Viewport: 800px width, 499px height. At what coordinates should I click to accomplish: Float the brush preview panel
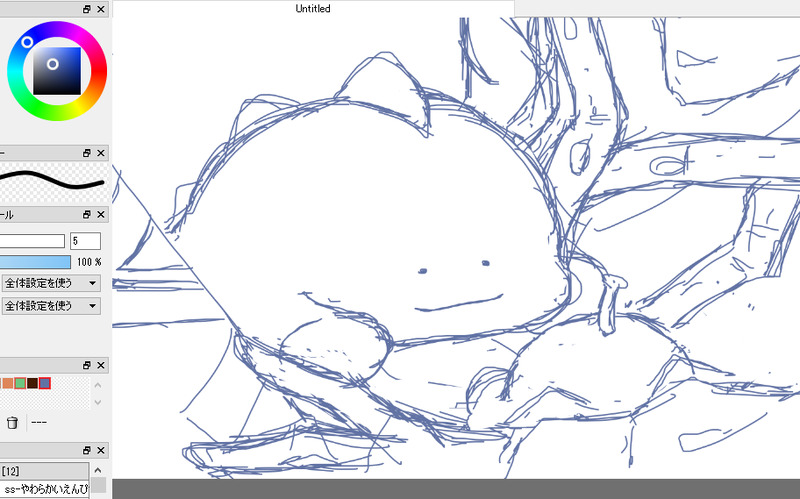point(87,153)
